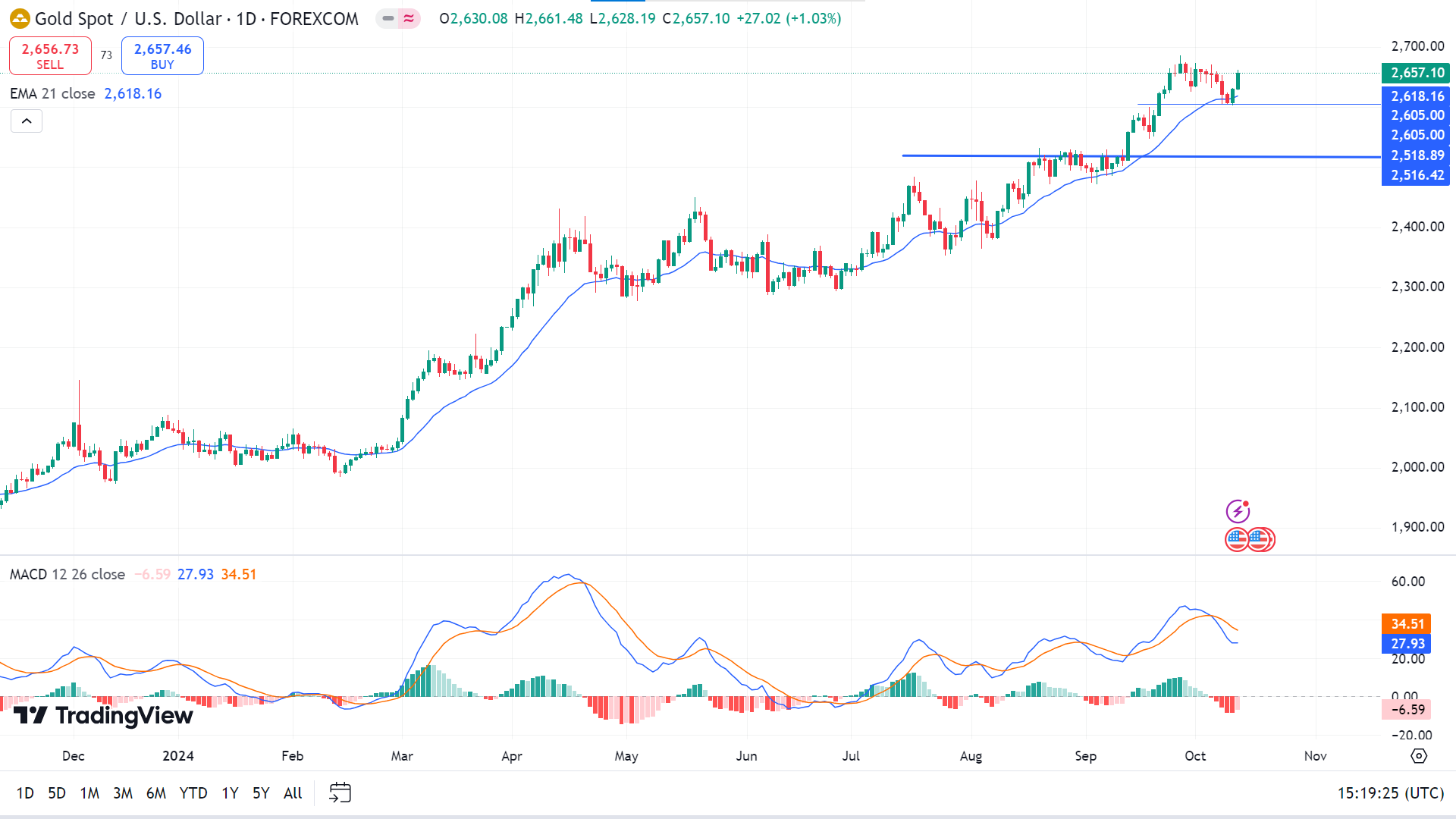Click the TradingView logo
This screenshot has height=819, width=1456.
[103, 716]
